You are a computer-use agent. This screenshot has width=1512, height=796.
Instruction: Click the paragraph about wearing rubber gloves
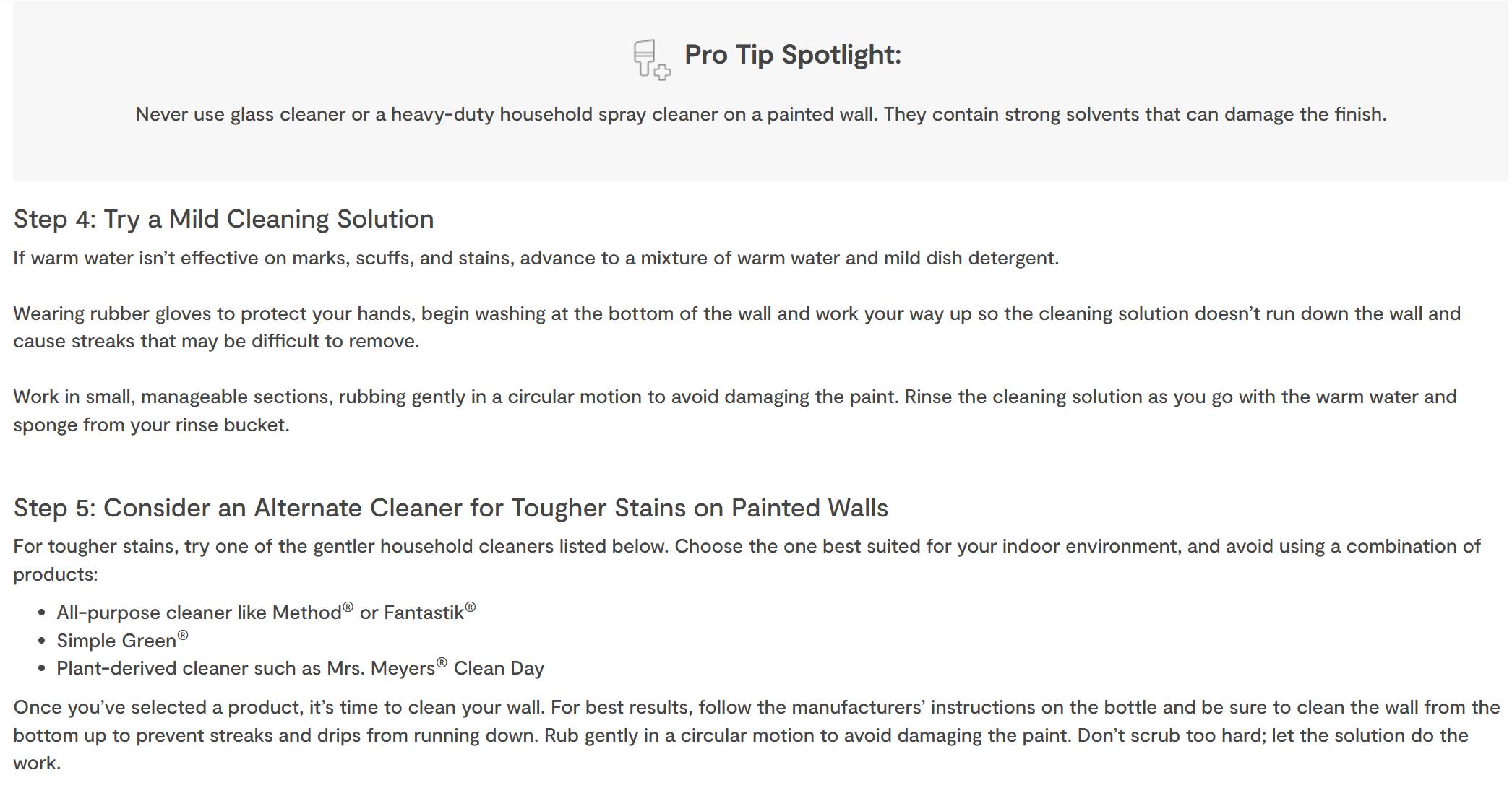[x=736, y=314]
